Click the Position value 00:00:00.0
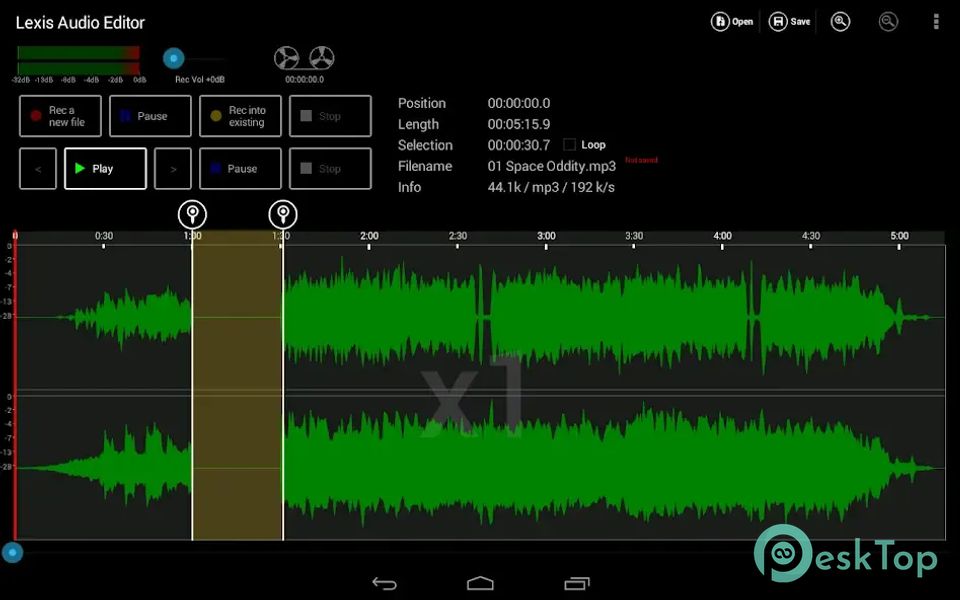The image size is (960, 600). coord(519,103)
